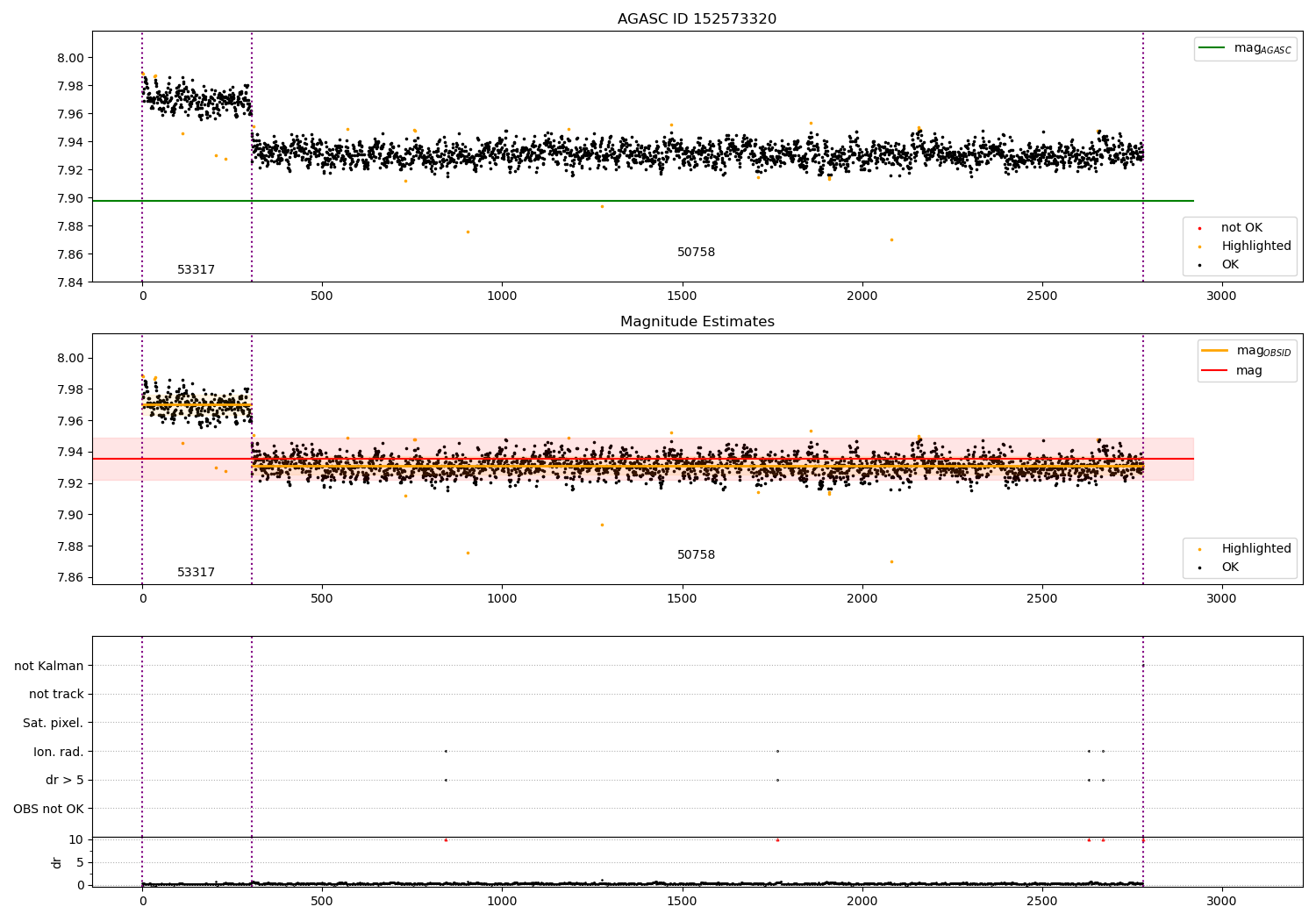Click the "Sat. pixel." axis label
1316x921 pixels.
54,724
